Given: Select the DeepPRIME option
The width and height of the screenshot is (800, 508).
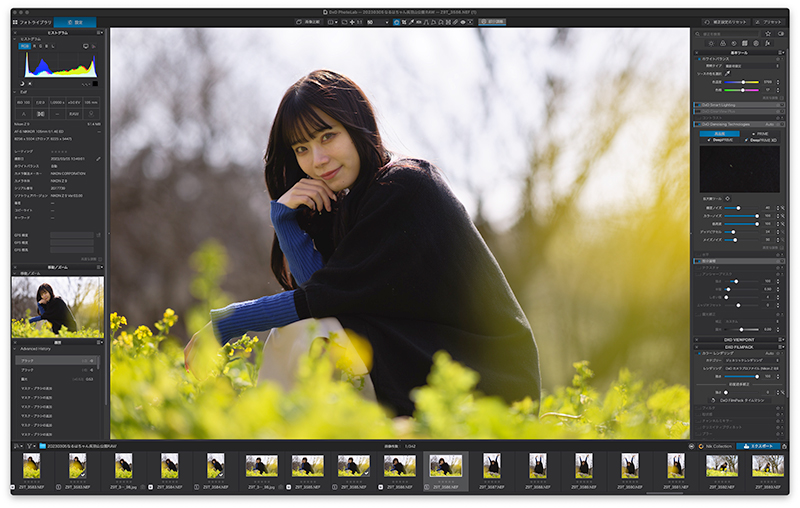Looking at the screenshot, I should tap(720, 140).
